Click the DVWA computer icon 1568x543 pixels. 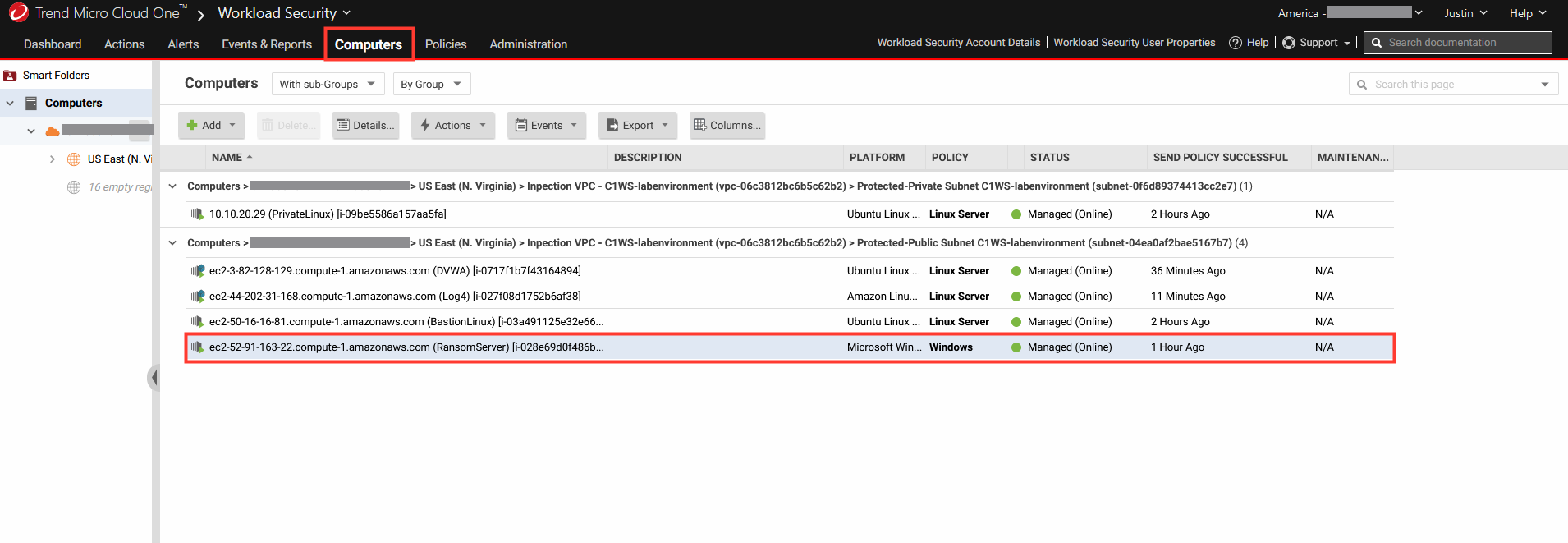(x=197, y=270)
